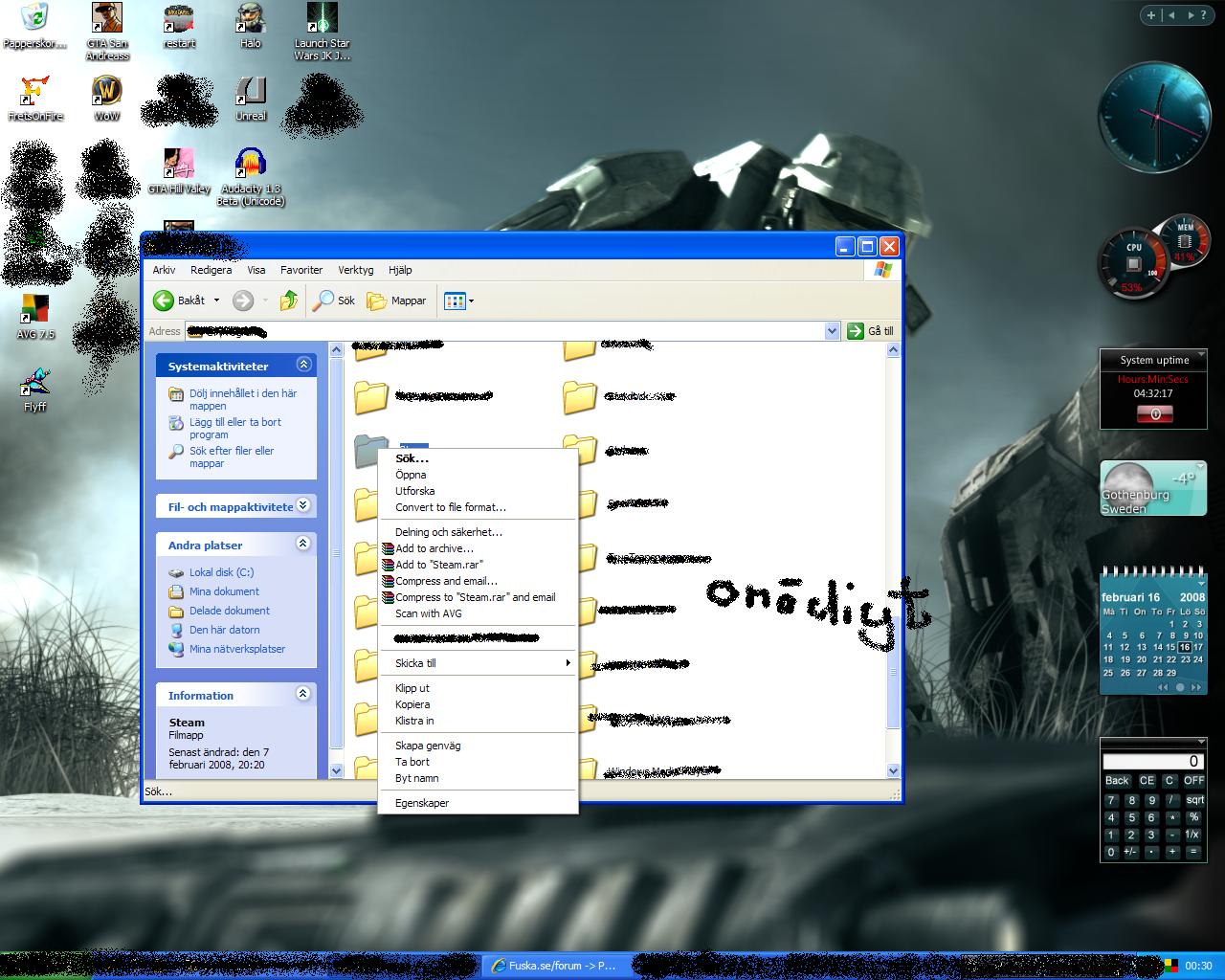
Task: Select Delning och säkerhet… entry
Action: [479, 532]
